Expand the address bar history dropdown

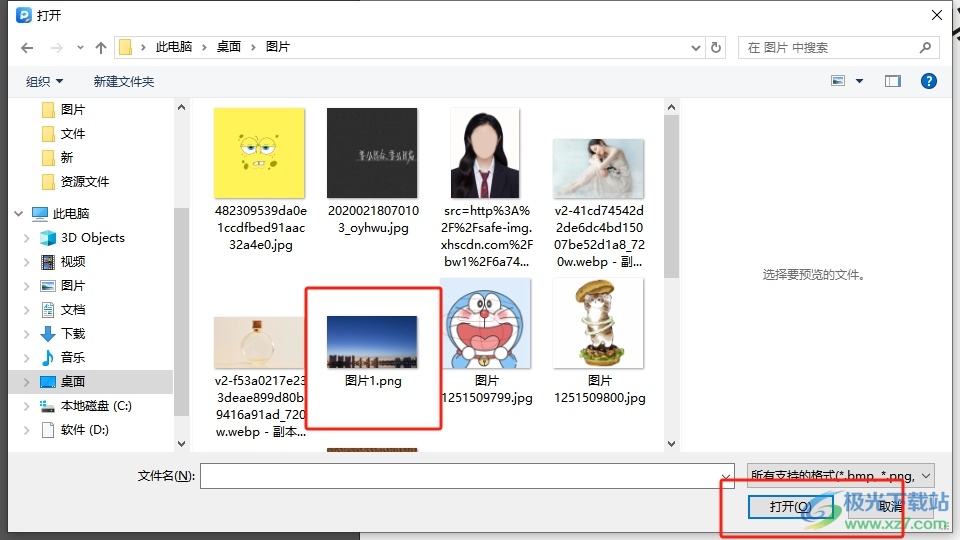697,47
